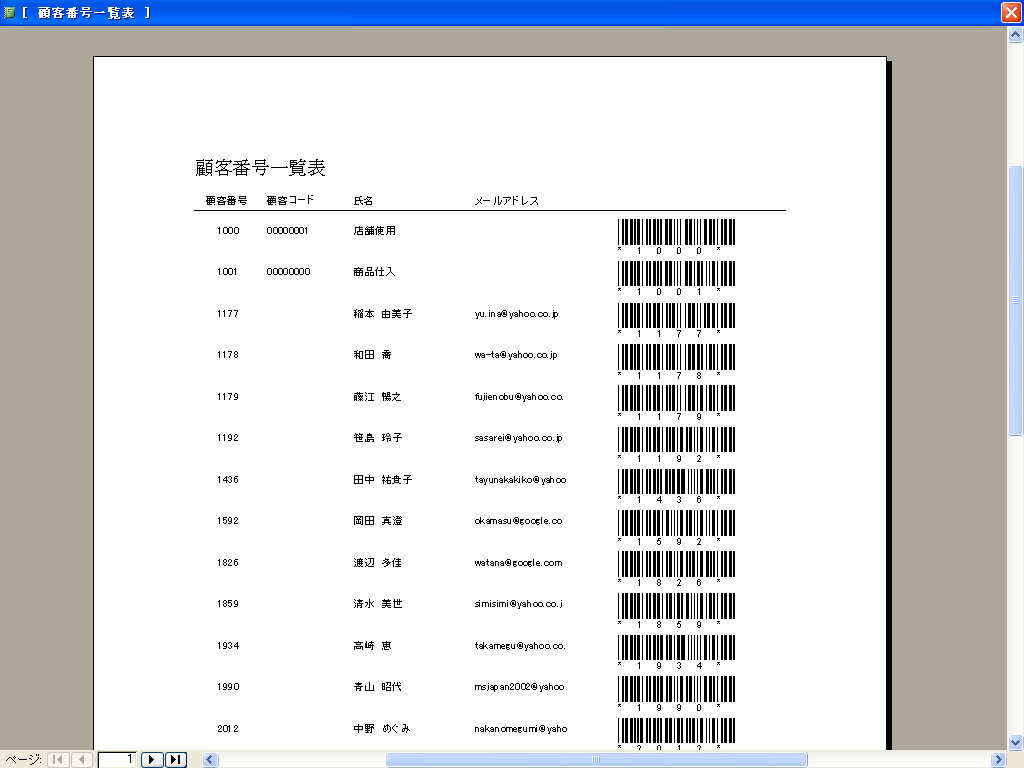Click the barcode for customer 1592
This screenshot has height=768, width=1024.
click(677, 527)
